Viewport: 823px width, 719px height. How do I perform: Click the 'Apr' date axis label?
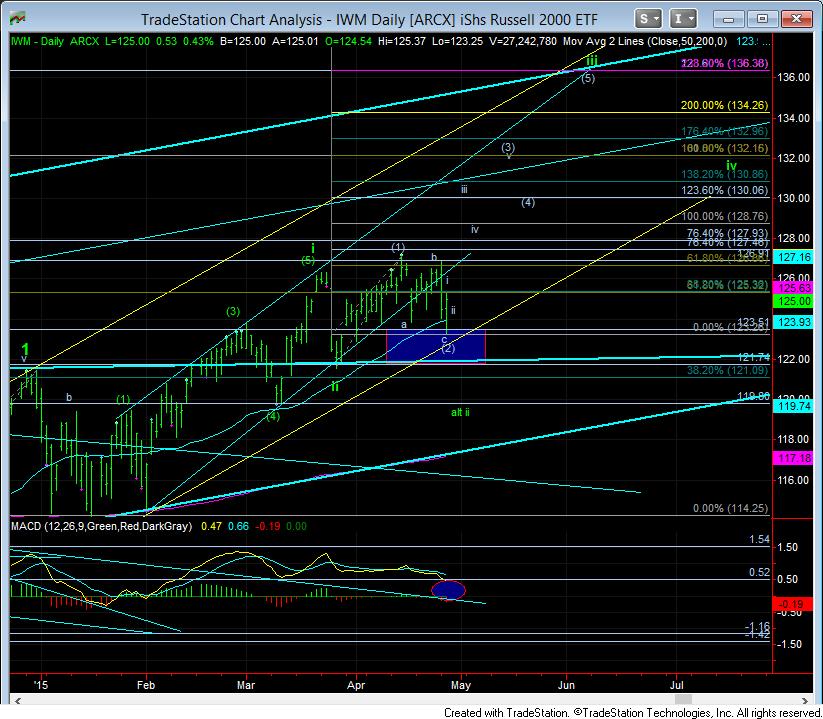click(356, 685)
